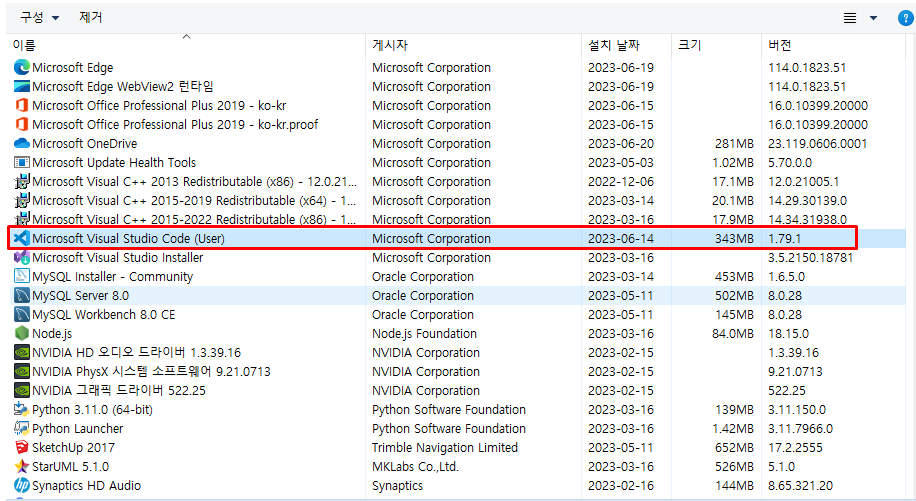Click the Visual Studio Code icon
Image resolution: width=916 pixels, height=501 pixels.
pos(22,238)
